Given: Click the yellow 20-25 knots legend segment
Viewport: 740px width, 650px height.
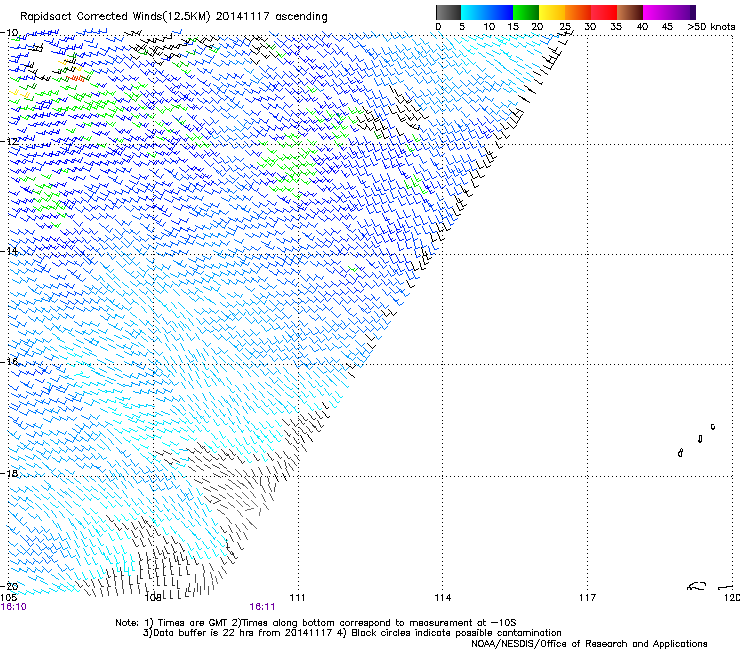Looking at the screenshot, I should click(552, 12).
